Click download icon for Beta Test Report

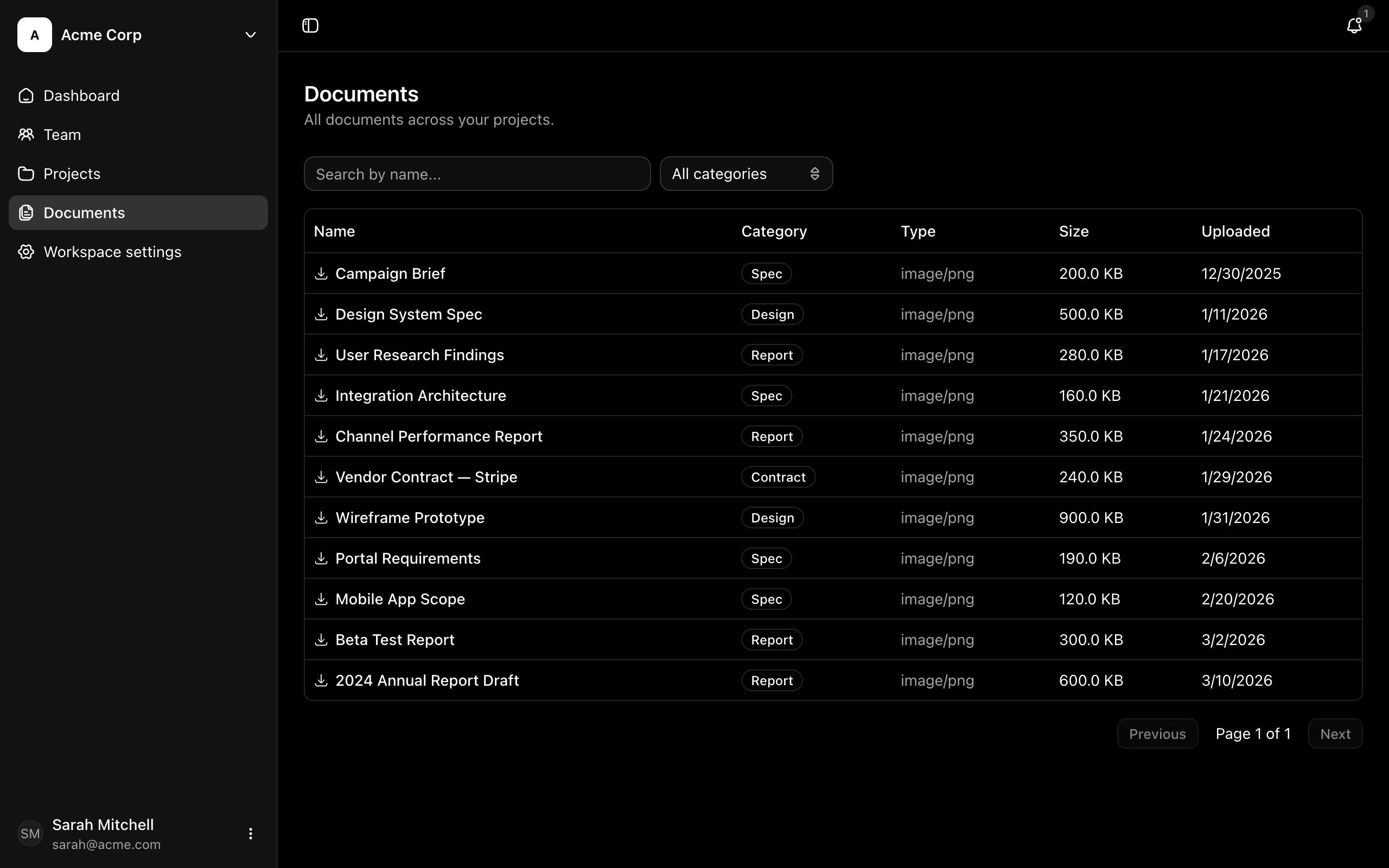(321, 640)
